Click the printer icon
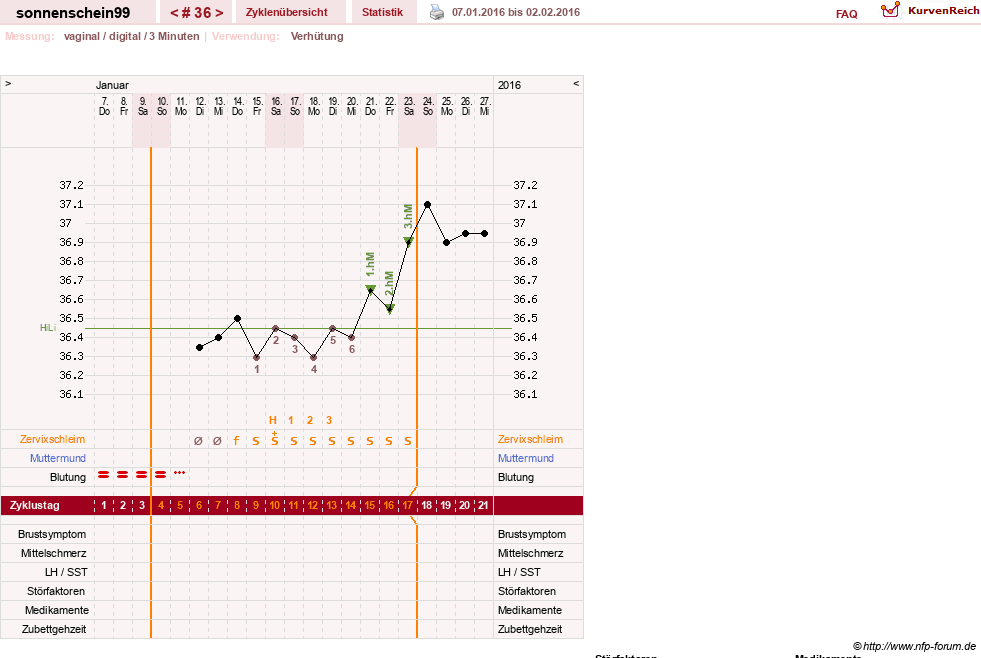This screenshot has width=981, height=658. coord(437,12)
